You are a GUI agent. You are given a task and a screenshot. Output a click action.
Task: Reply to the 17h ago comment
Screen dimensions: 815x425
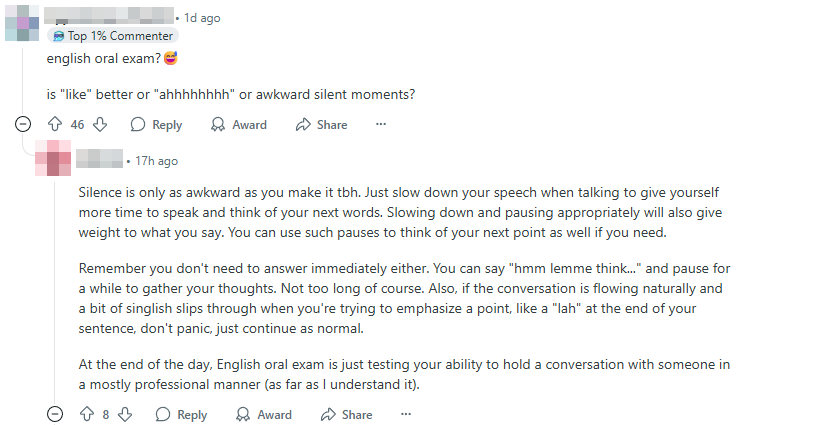pyautogui.click(x=181, y=415)
